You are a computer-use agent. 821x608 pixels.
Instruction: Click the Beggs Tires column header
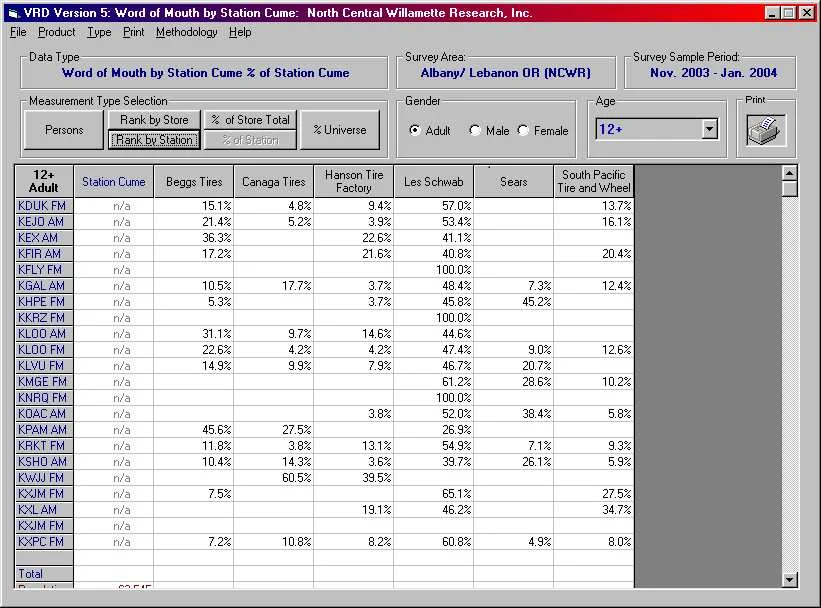point(194,181)
